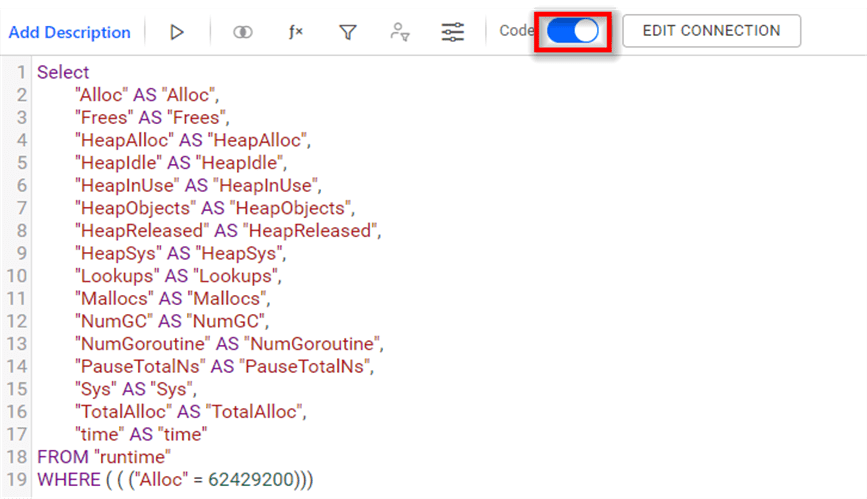Viewport: 867px width, 499px height.
Task: Turn off the Code view toggle
Action: pos(573,31)
